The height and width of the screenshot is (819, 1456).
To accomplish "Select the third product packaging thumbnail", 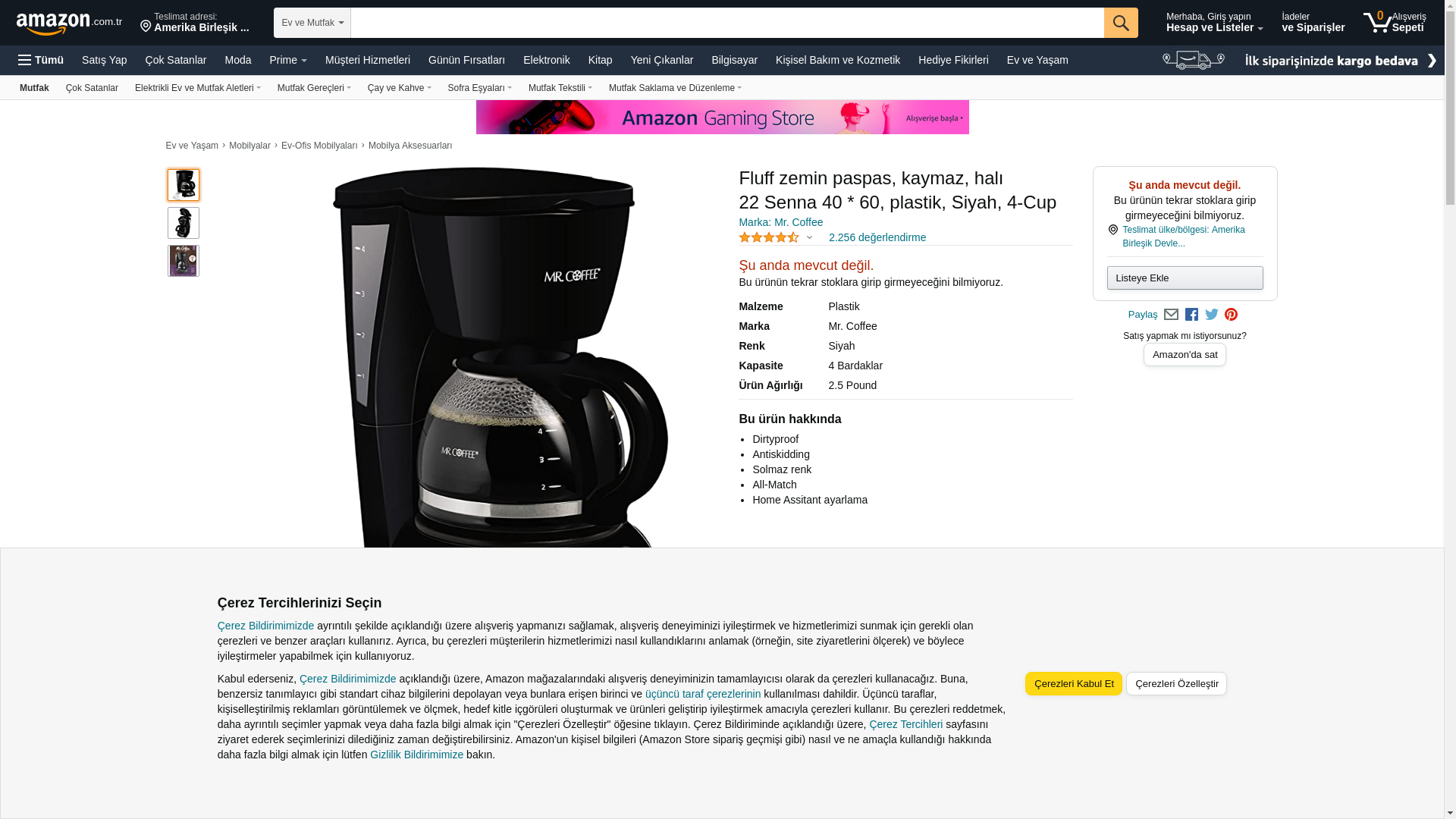I will coord(184,261).
